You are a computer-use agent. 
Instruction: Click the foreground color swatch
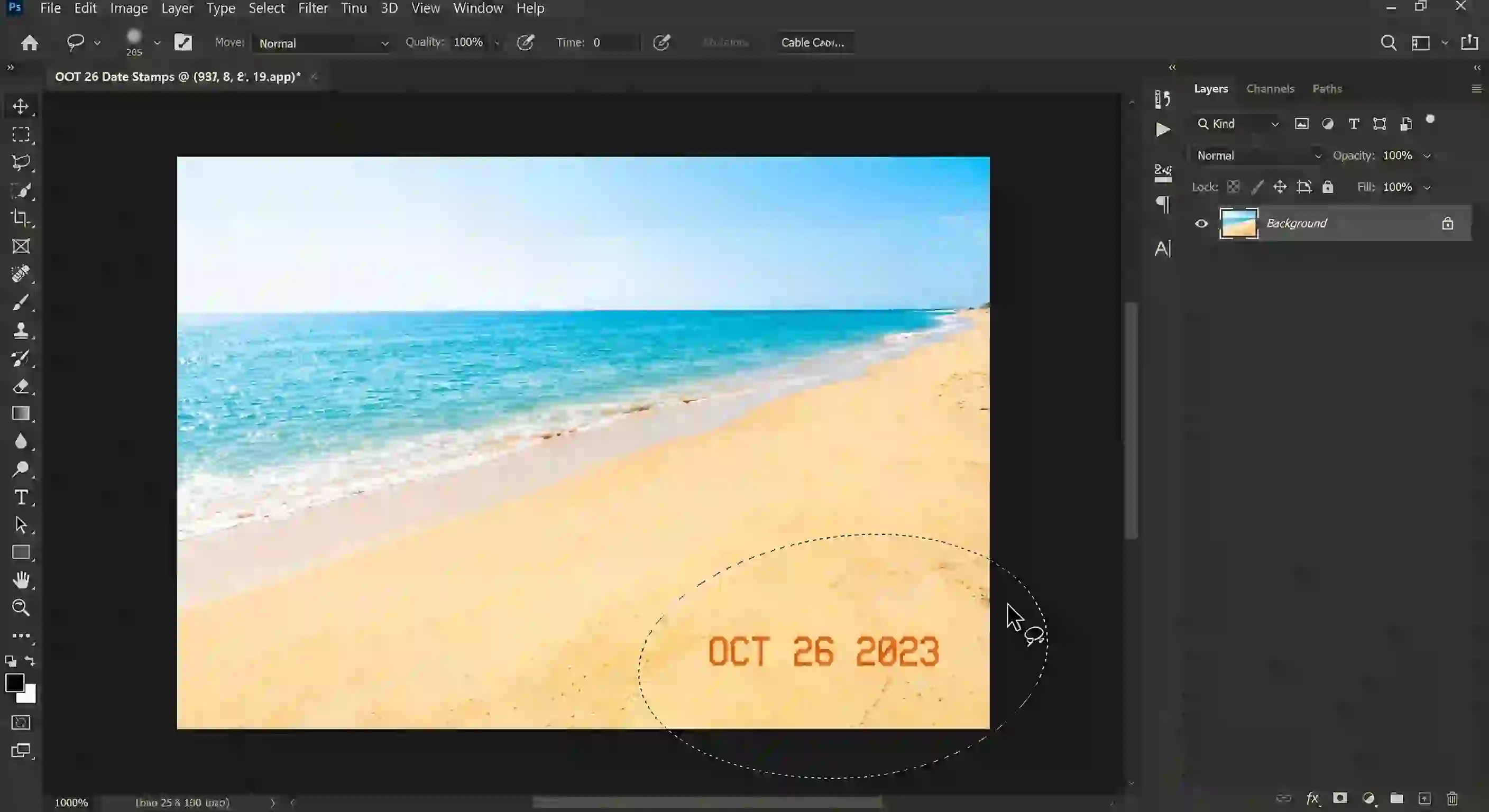(x=16, y=684)
